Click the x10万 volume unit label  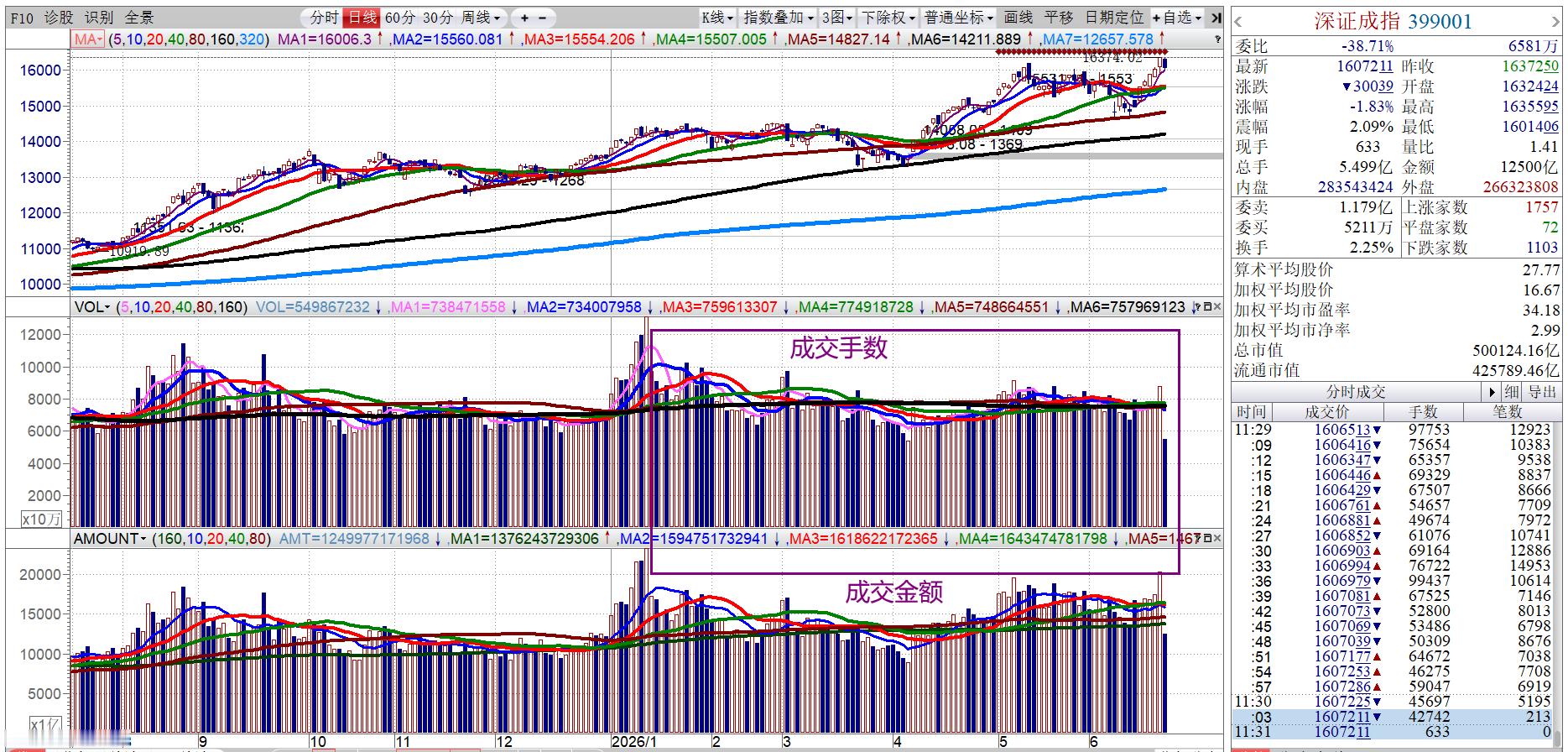coord(41,519)
